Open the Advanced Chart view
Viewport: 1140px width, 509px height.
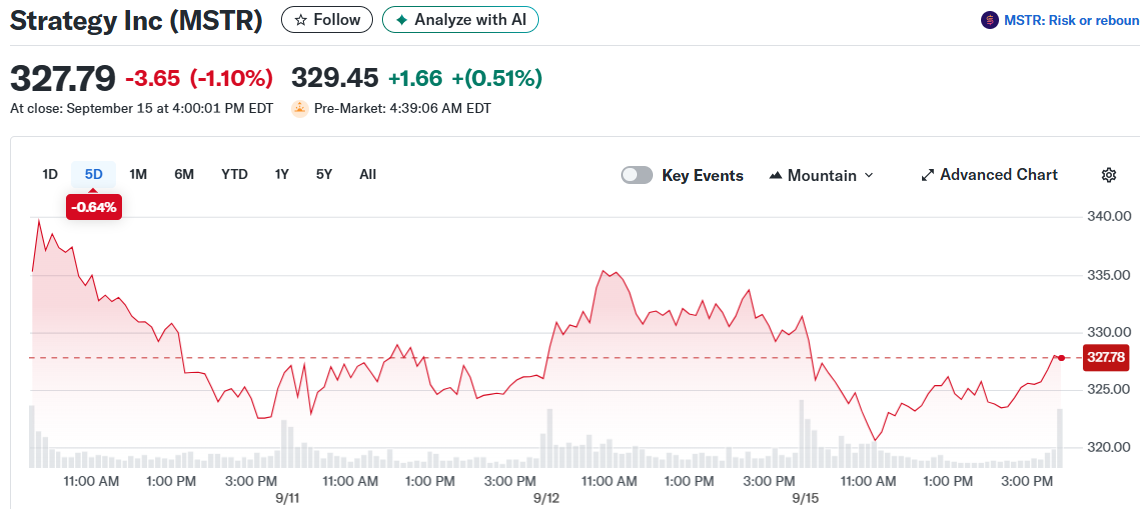click(x=990, y=175)
